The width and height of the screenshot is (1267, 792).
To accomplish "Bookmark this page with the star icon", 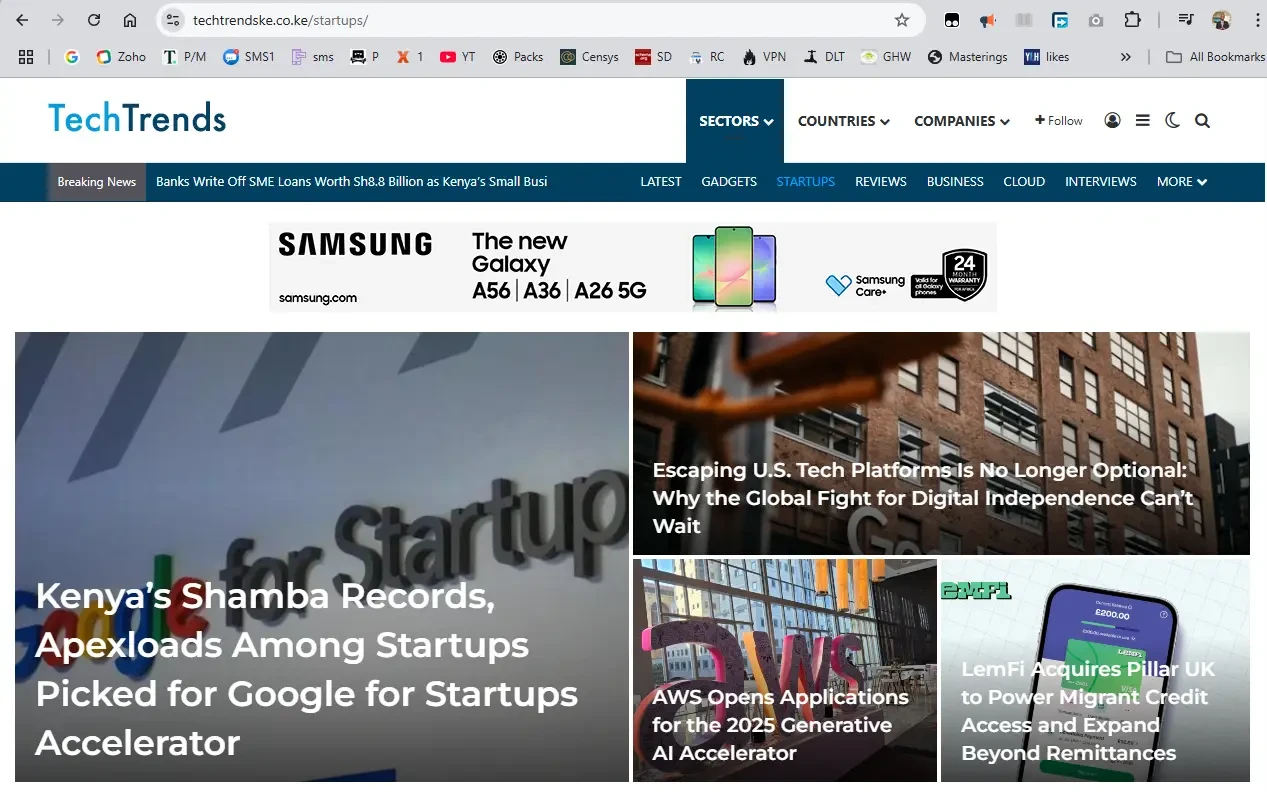I will pos(901,20).
